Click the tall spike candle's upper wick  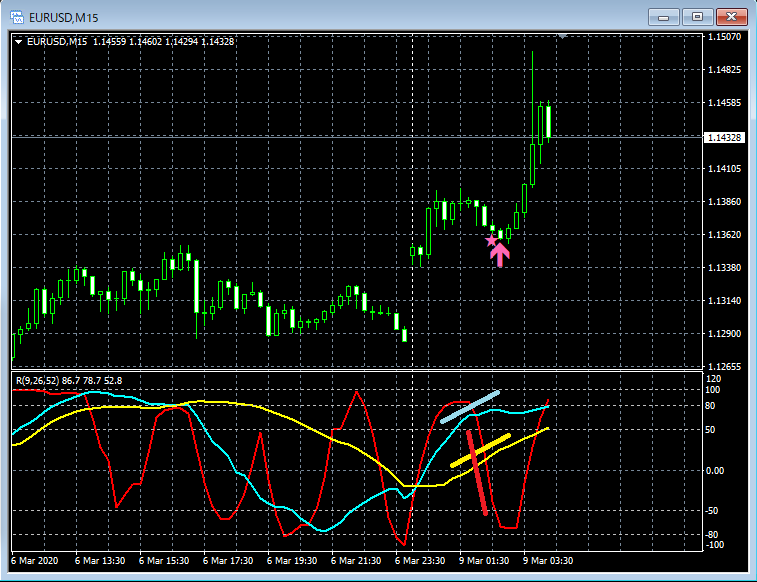(533, 97)
